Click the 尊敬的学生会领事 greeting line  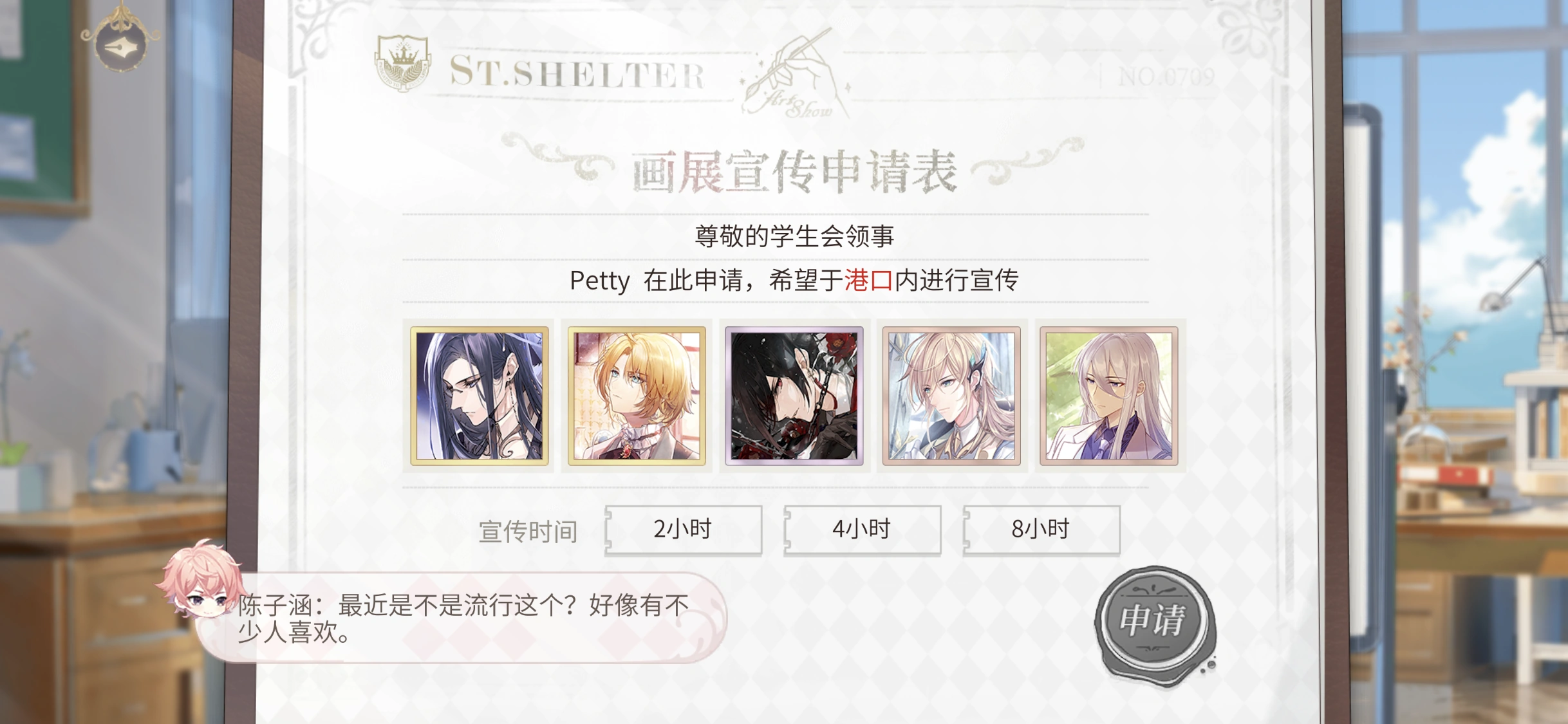pyautogui.click(x=794, y=236)
